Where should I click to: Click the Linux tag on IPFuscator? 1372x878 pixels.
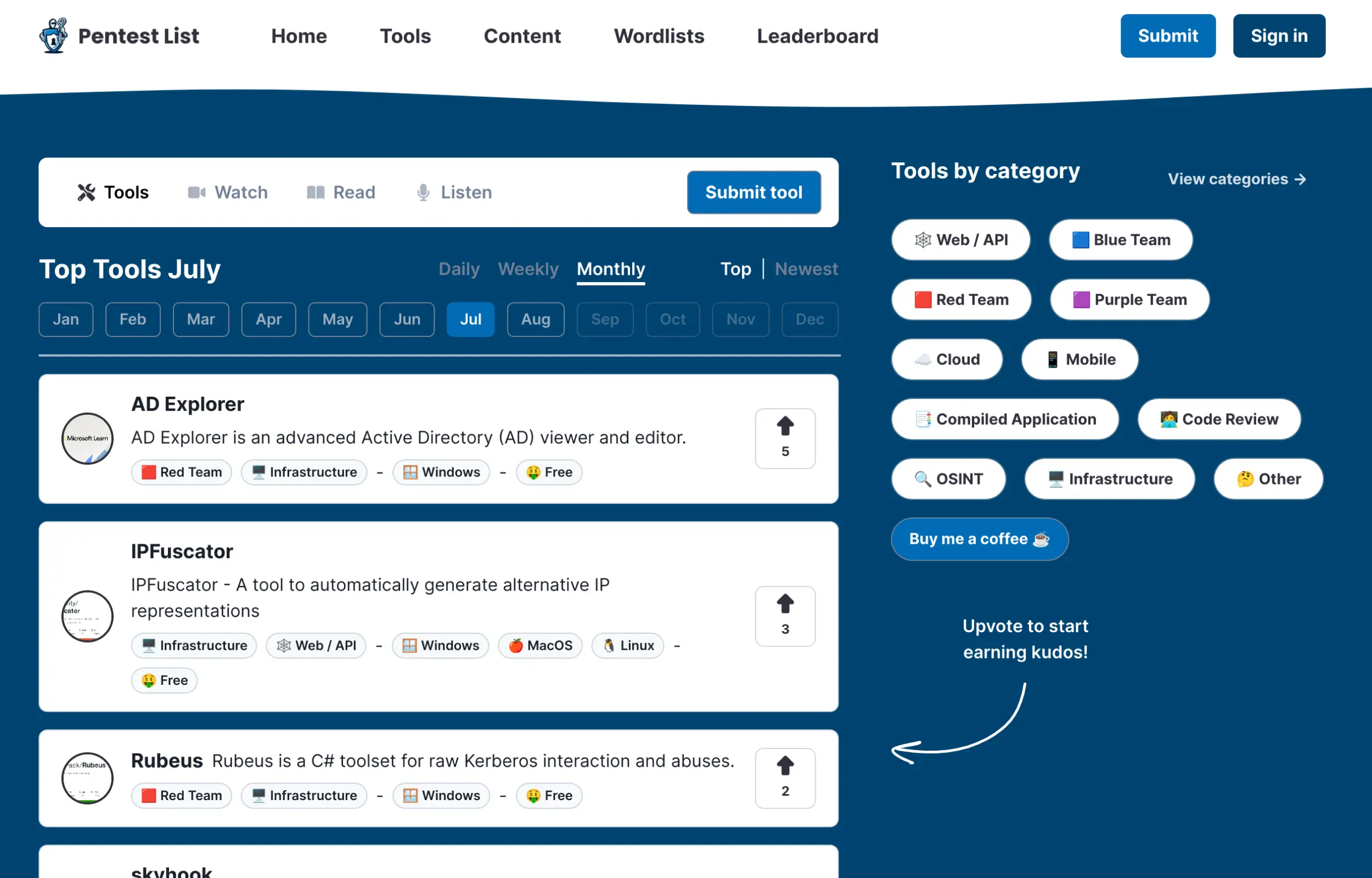click(628, 645)
